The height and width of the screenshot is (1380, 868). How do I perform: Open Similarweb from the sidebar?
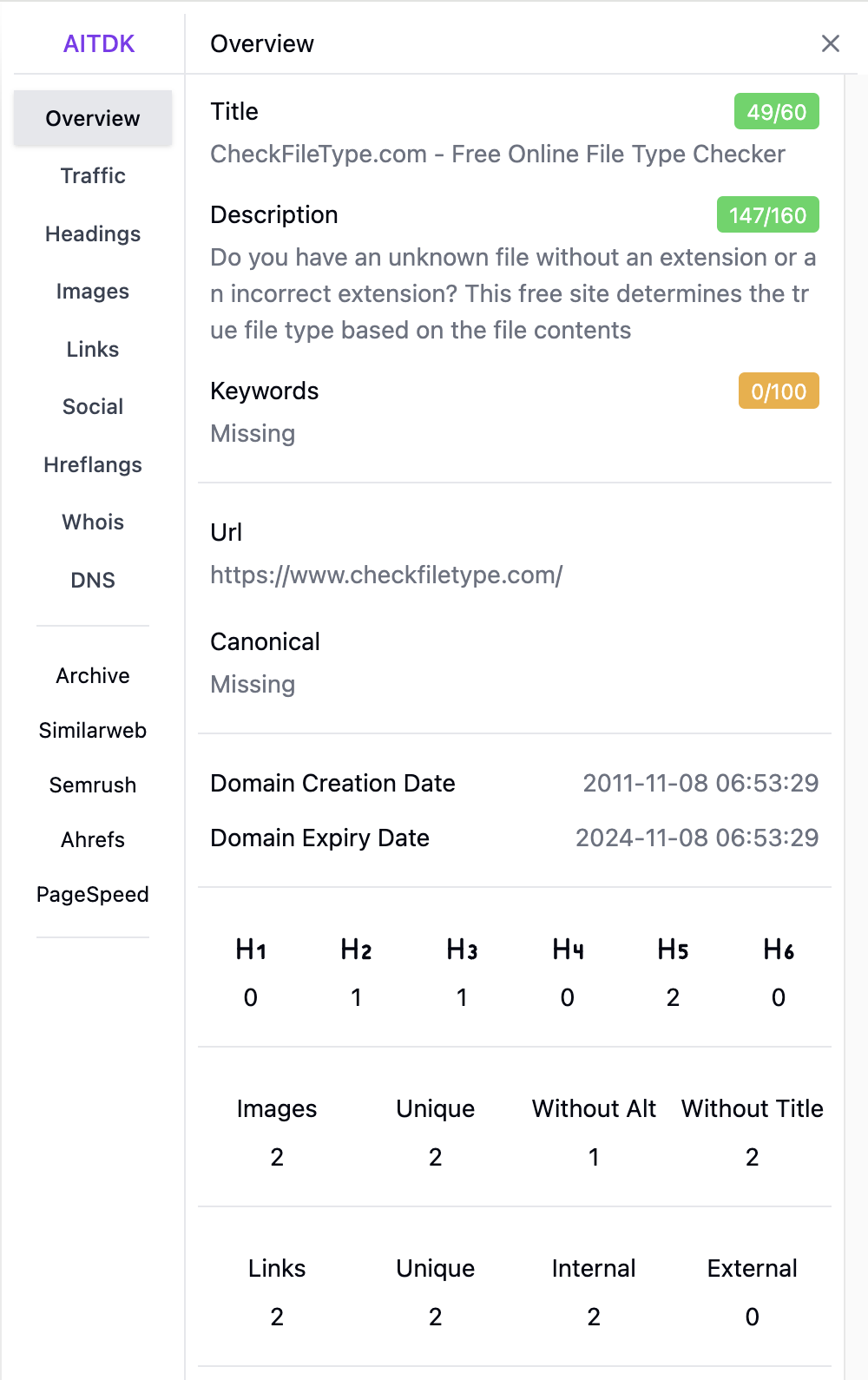93,731
